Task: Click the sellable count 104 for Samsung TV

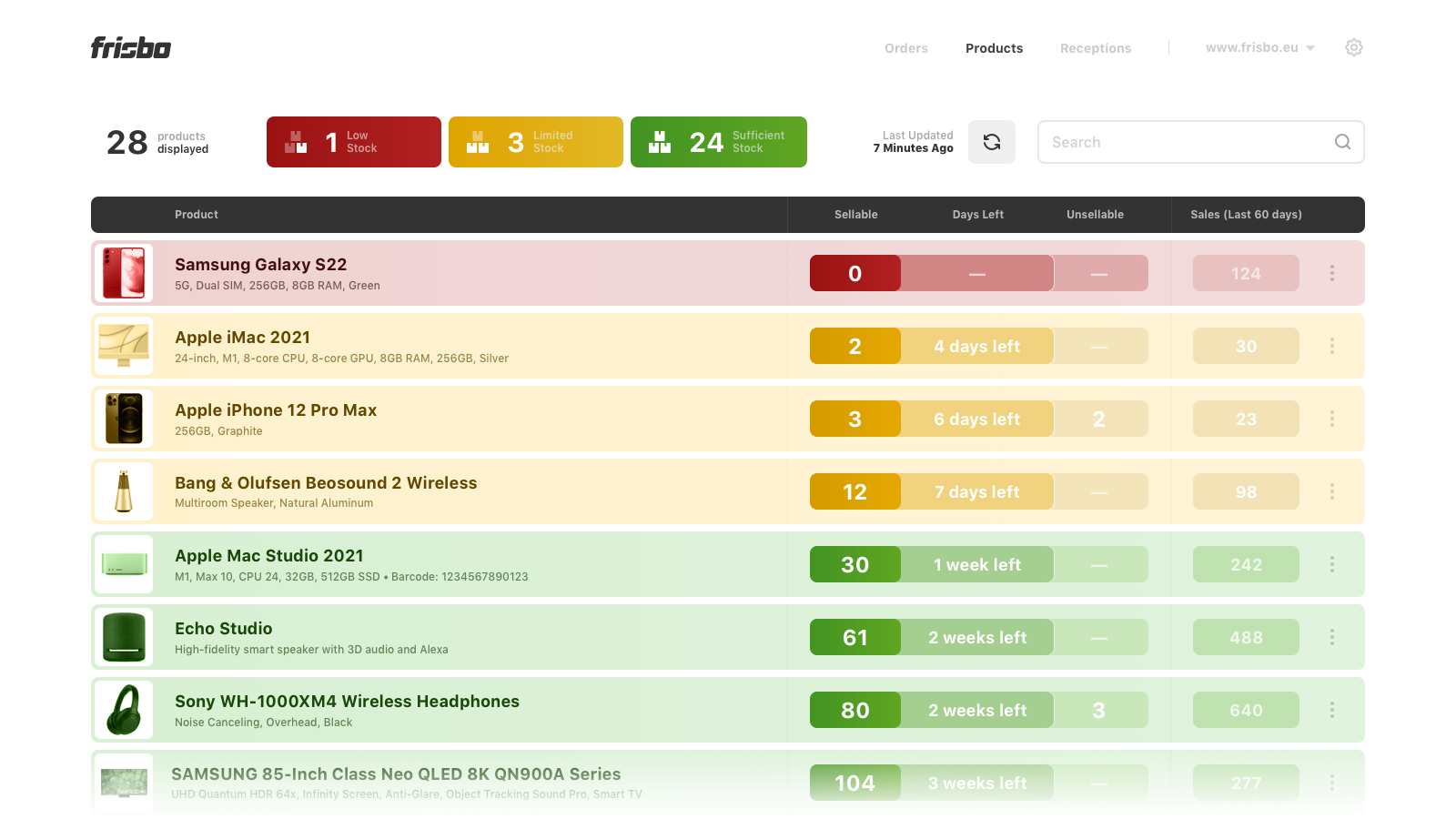Action: [x=855, y=783]
